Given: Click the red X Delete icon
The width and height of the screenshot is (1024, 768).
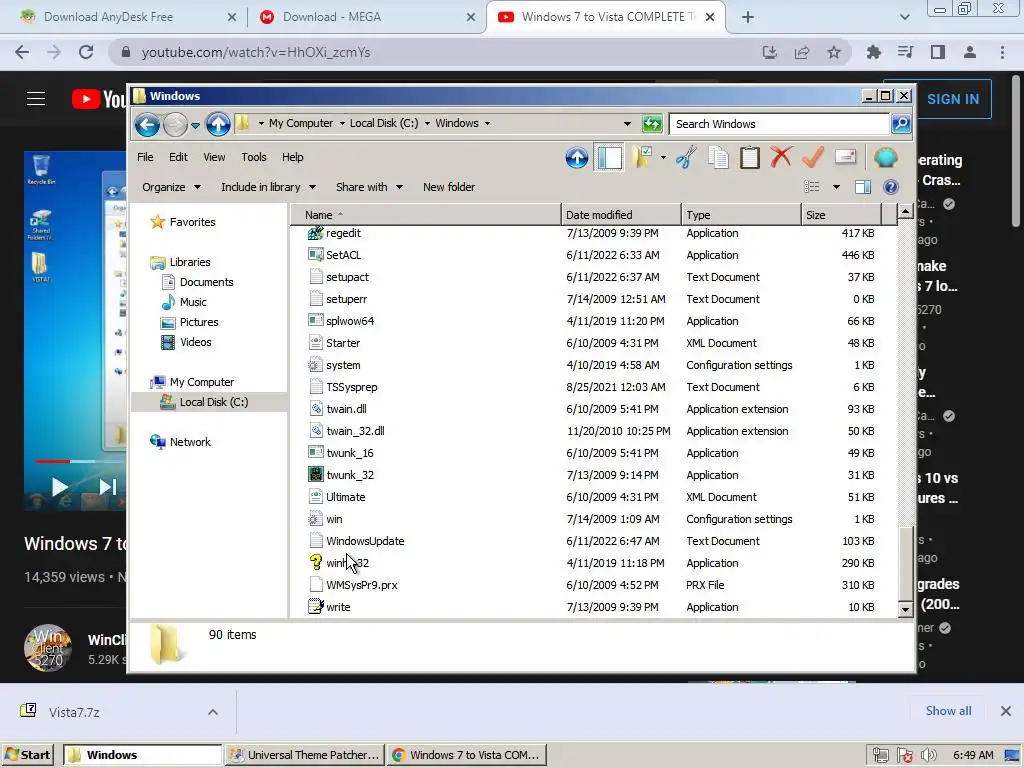Looking at the screenshot, I should pyautogui.click(x=781, y=157).
